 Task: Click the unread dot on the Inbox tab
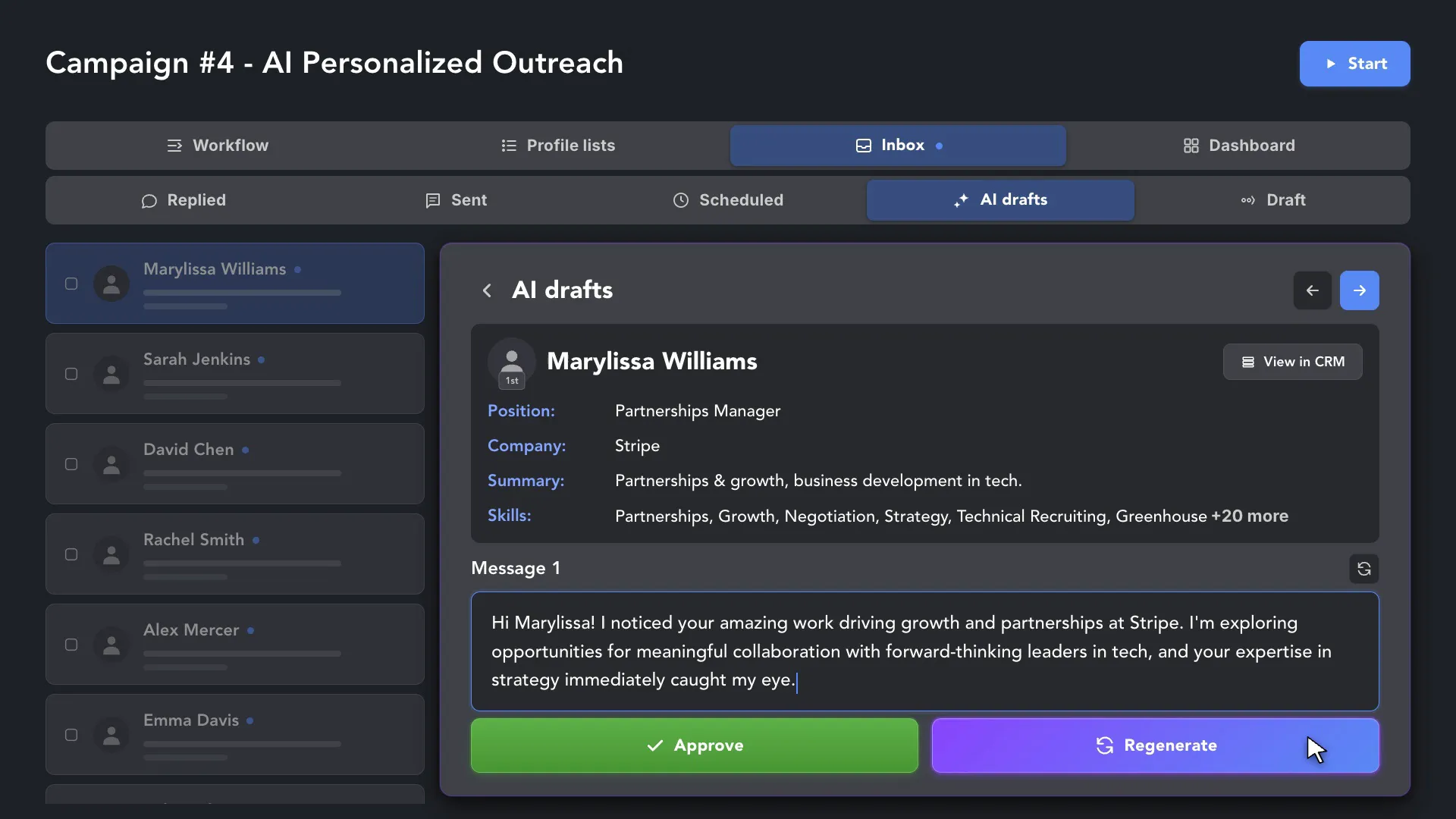tap(939, 146)
